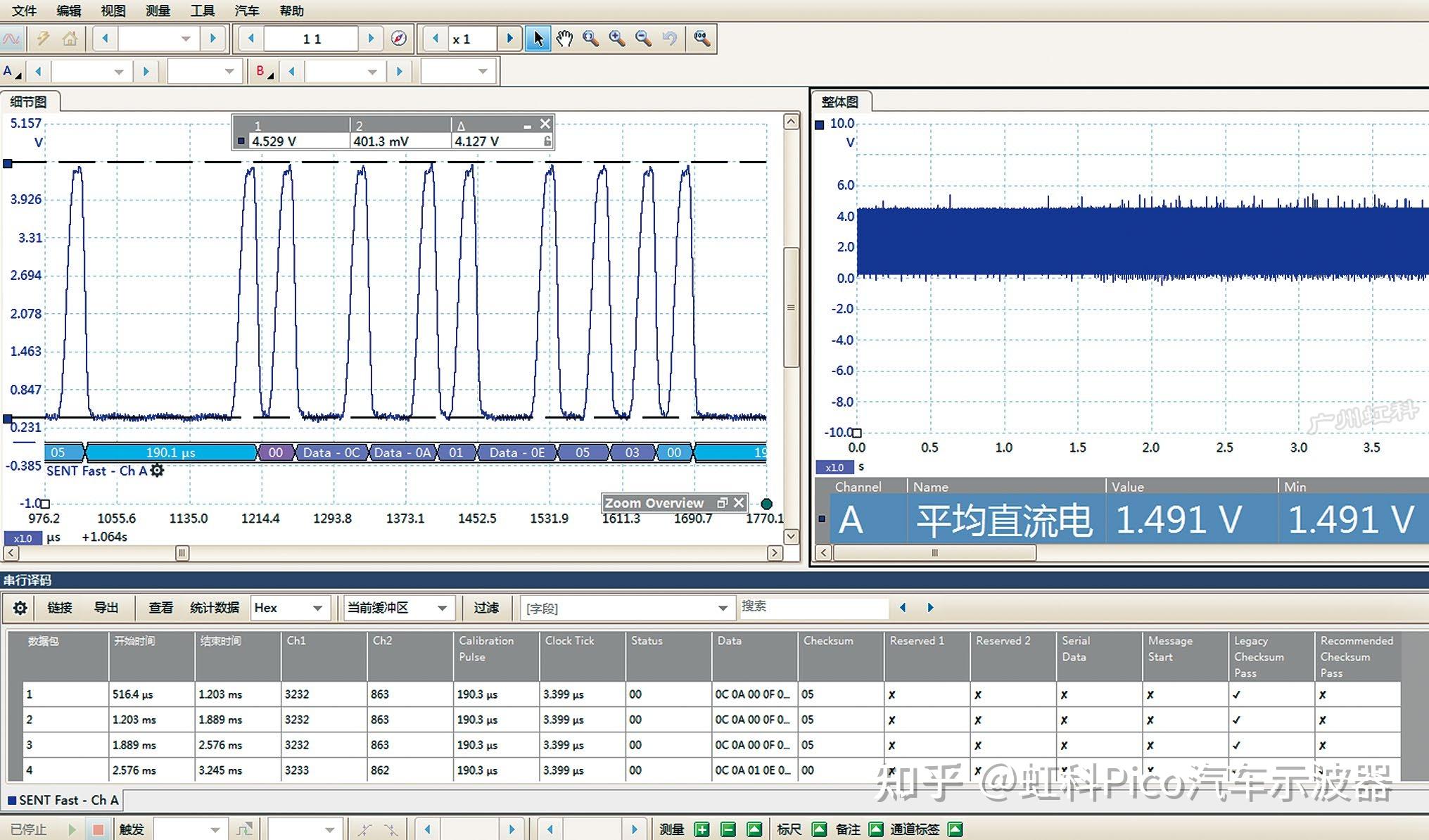Select the hand pan tool
Viewport: 1429px width, 840px height.
point(564,39)
